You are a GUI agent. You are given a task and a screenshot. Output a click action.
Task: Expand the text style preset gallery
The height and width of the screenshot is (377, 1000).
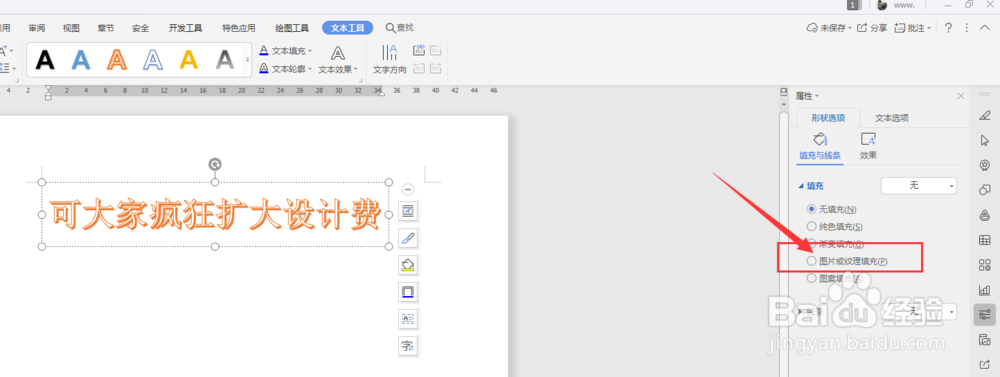click(247, 59)
